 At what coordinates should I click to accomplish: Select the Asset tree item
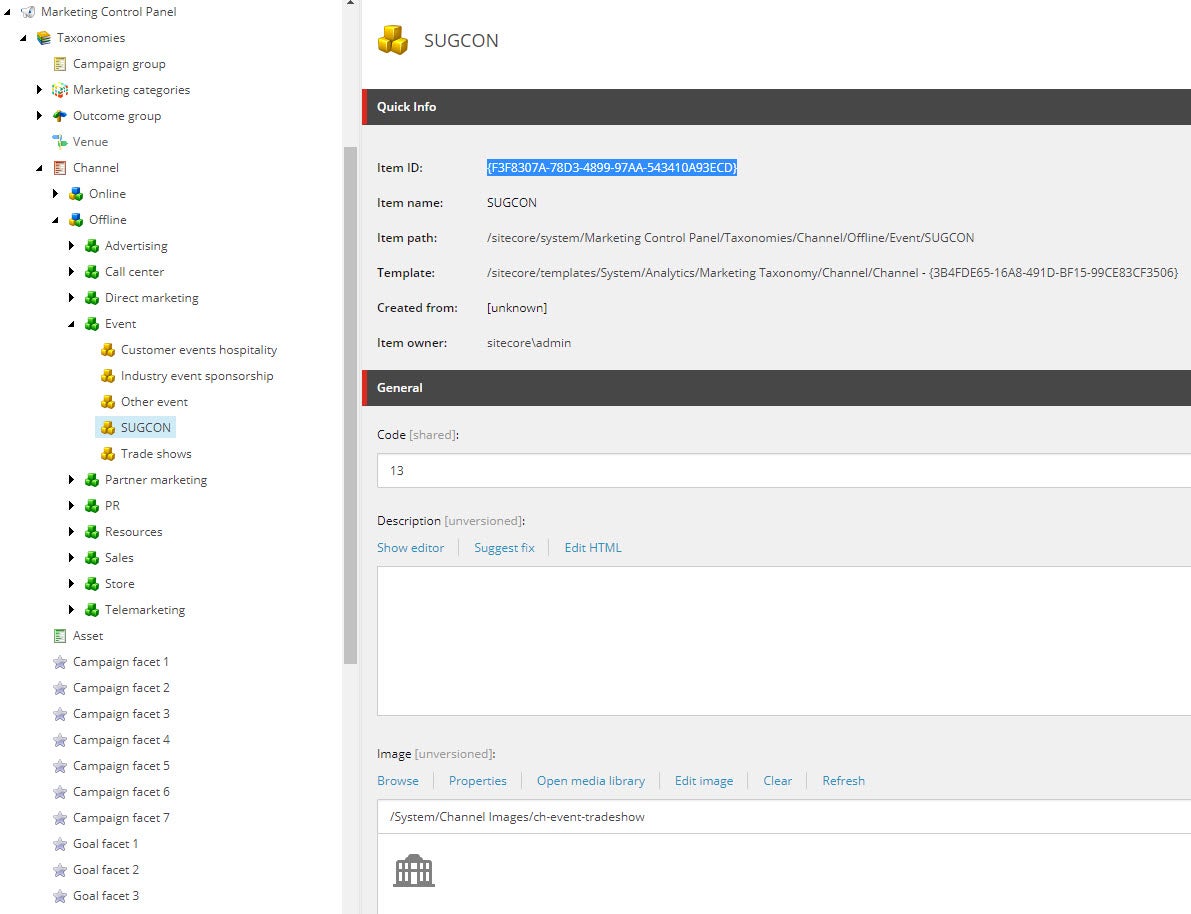point(88,635)
